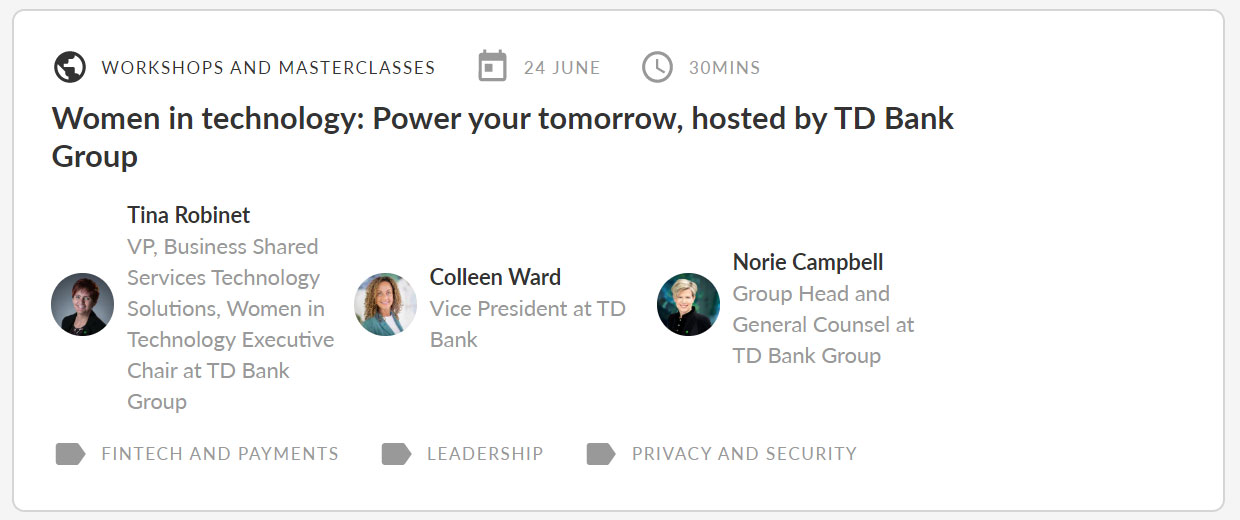Filter by the Leadership tag

tap(485, 454)
